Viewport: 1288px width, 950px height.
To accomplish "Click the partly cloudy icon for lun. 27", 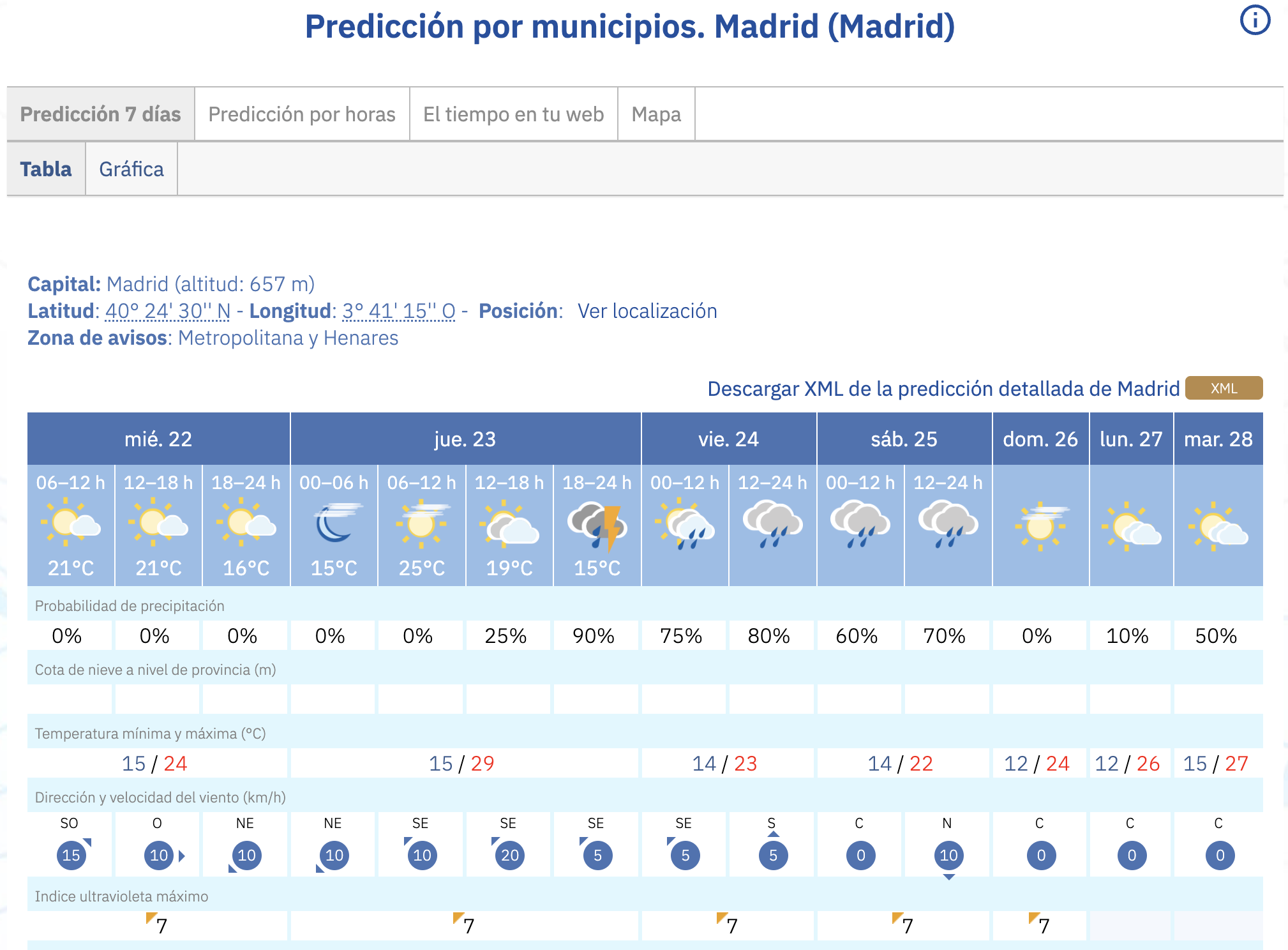I will [x=1130, y=525].
